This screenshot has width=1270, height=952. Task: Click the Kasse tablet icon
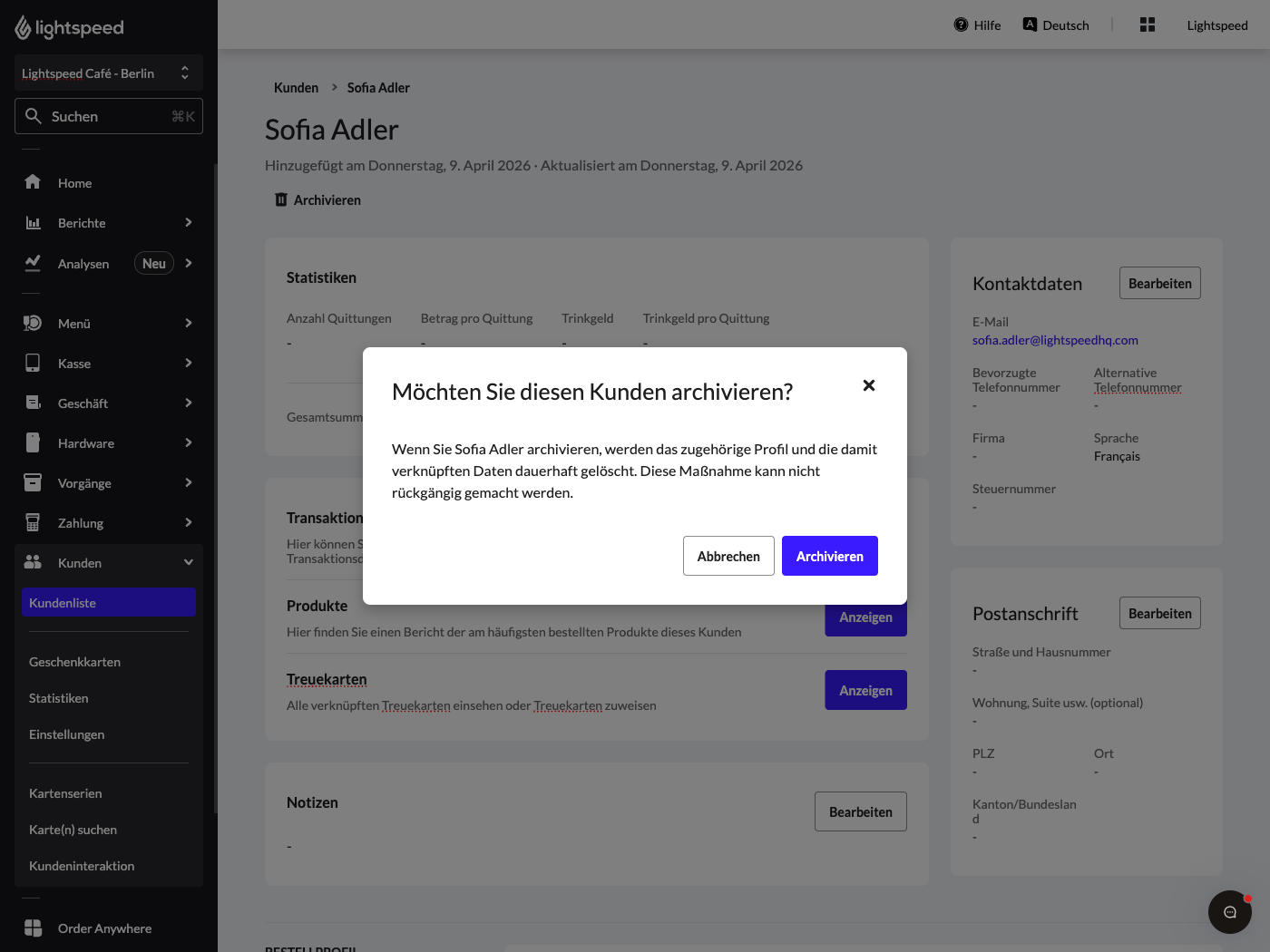(33, 363)
